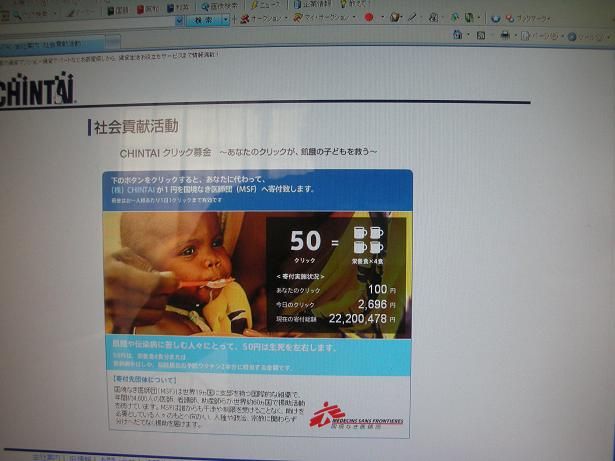Click the four cups 栄養食×4食 icon
The image size is (615, 461).
pos(368,245)
